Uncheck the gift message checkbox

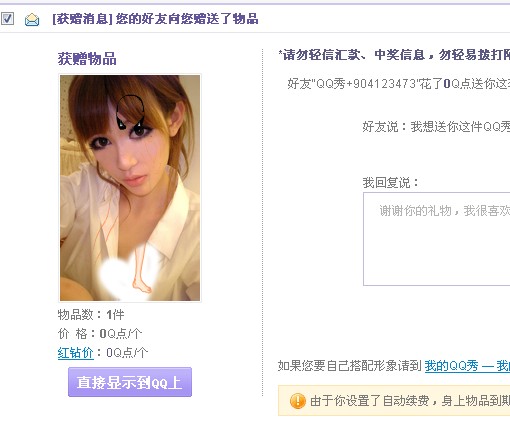7,19
